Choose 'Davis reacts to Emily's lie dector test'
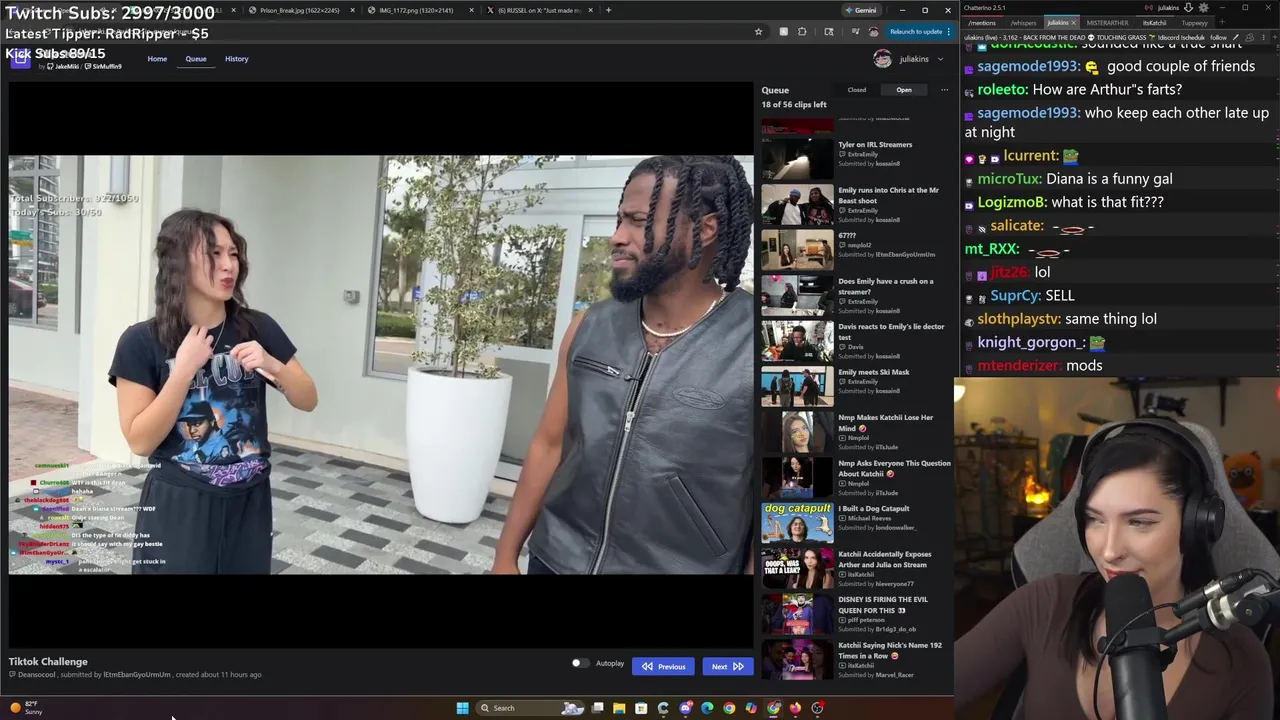The height and width of the screenshot is (720, 1280). tap(797, 341)
